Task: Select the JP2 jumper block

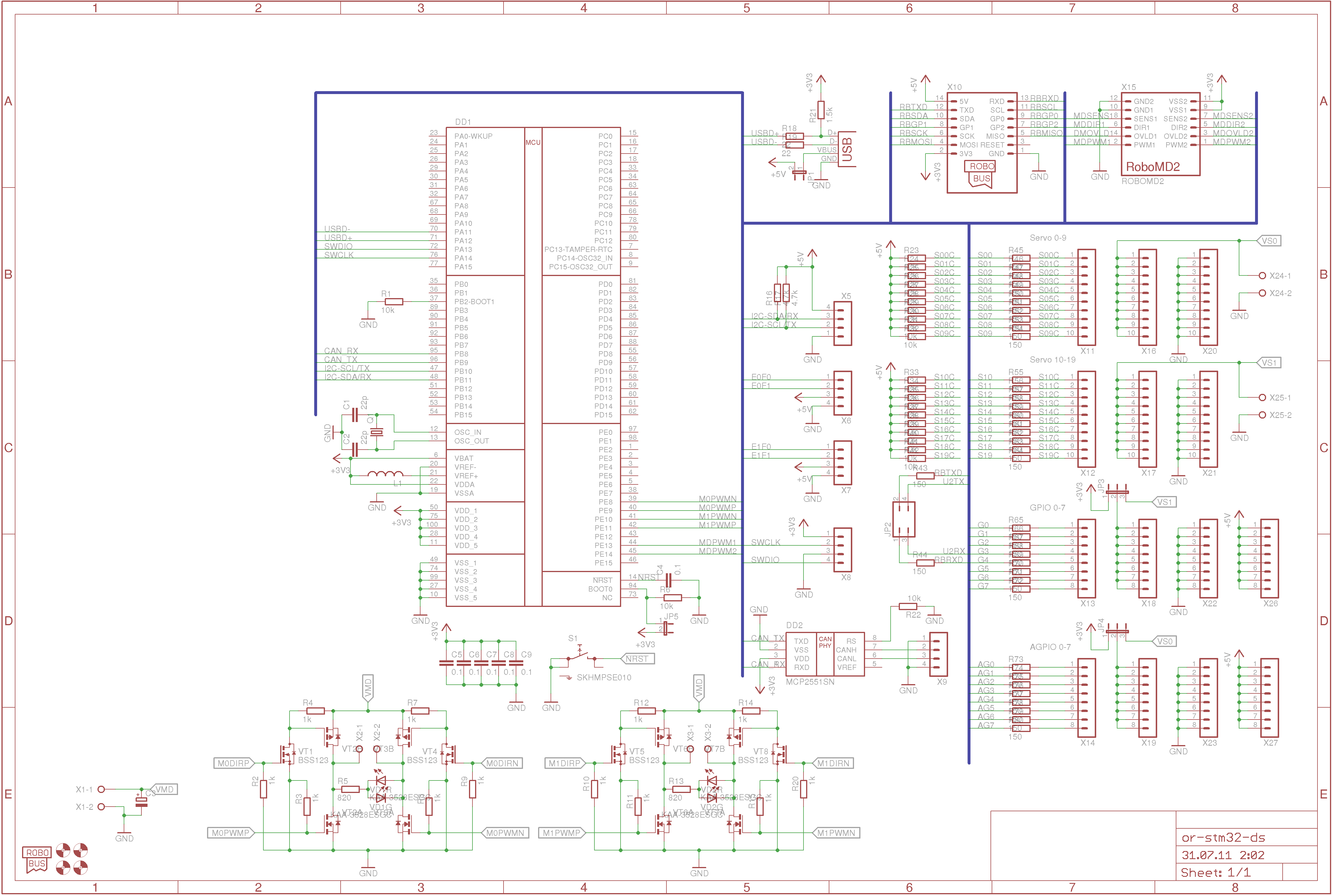Action: [904, 519]
